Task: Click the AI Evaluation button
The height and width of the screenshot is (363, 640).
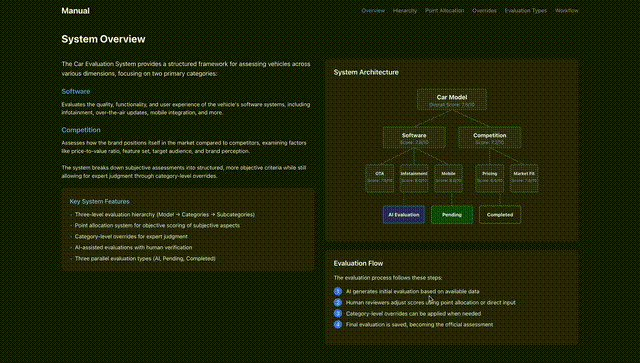Action: click(x=404, y=215)
